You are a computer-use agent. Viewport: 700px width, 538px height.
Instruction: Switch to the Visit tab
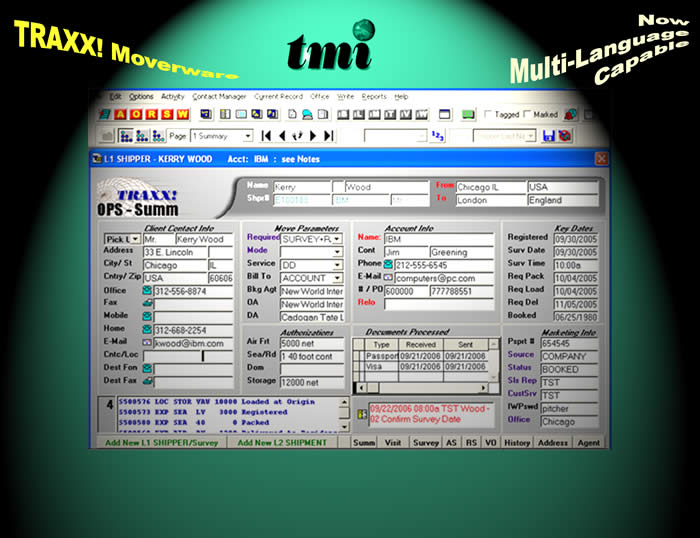[x=392, y=442]
